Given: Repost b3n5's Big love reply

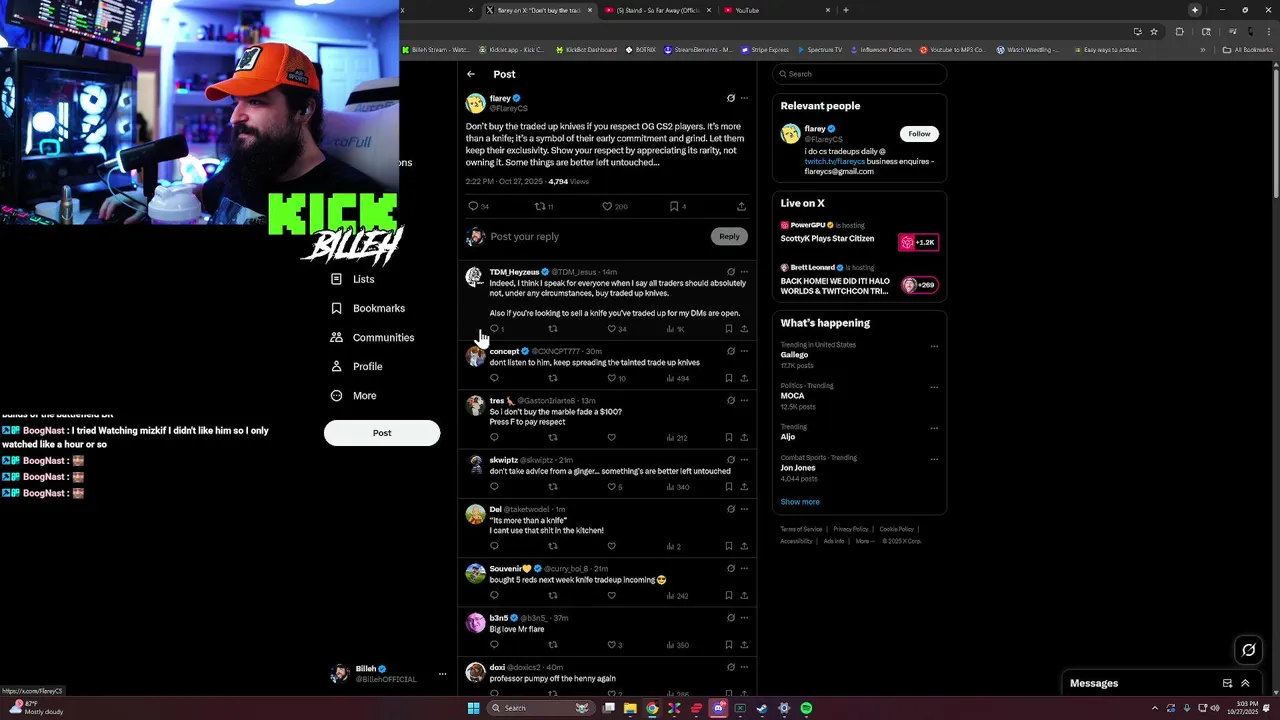Looking at the screenshot, I should tap(553, 645).
